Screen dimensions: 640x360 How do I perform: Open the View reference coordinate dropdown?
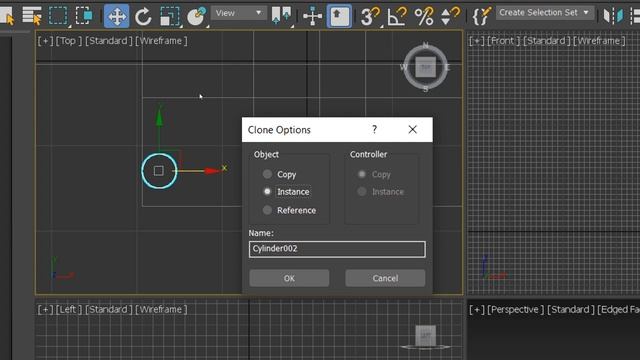point(238,13)
